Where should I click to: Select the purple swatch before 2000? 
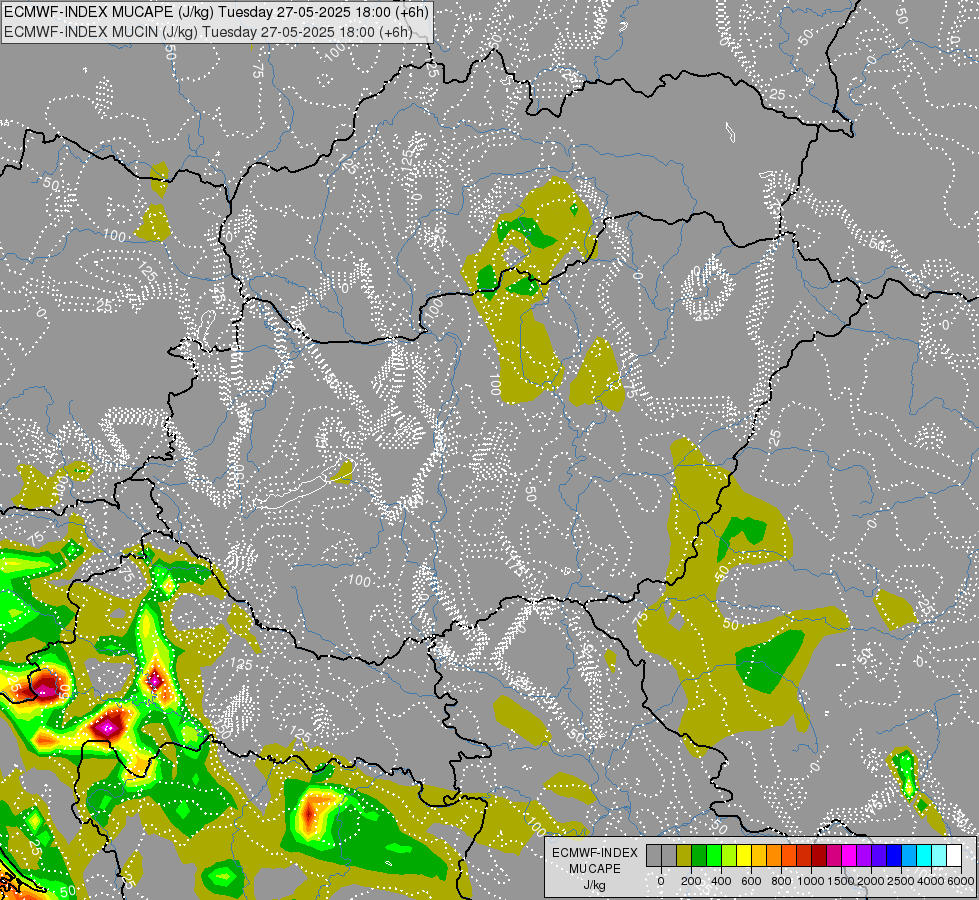coord(865,856)
